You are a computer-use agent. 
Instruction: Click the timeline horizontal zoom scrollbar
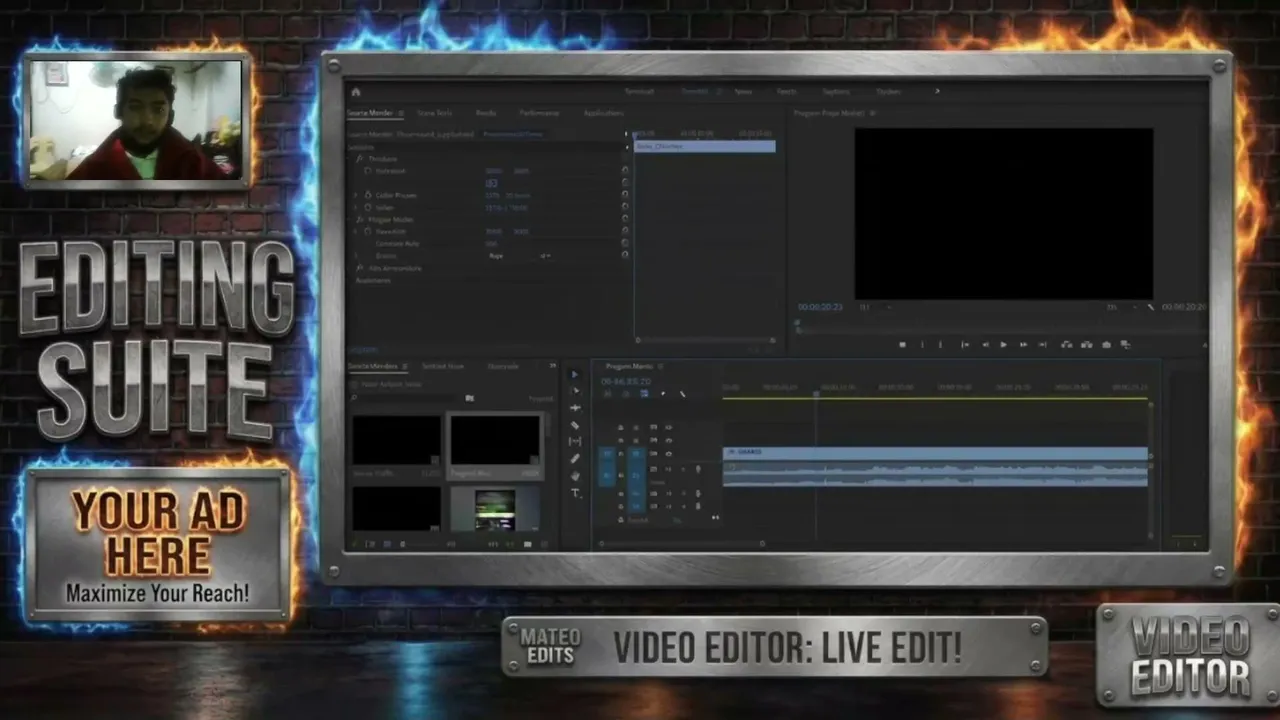coord(681,544)
